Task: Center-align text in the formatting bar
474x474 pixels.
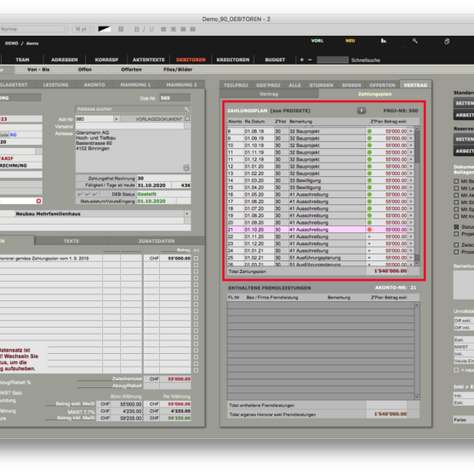Action: click(x=173, y=29)
